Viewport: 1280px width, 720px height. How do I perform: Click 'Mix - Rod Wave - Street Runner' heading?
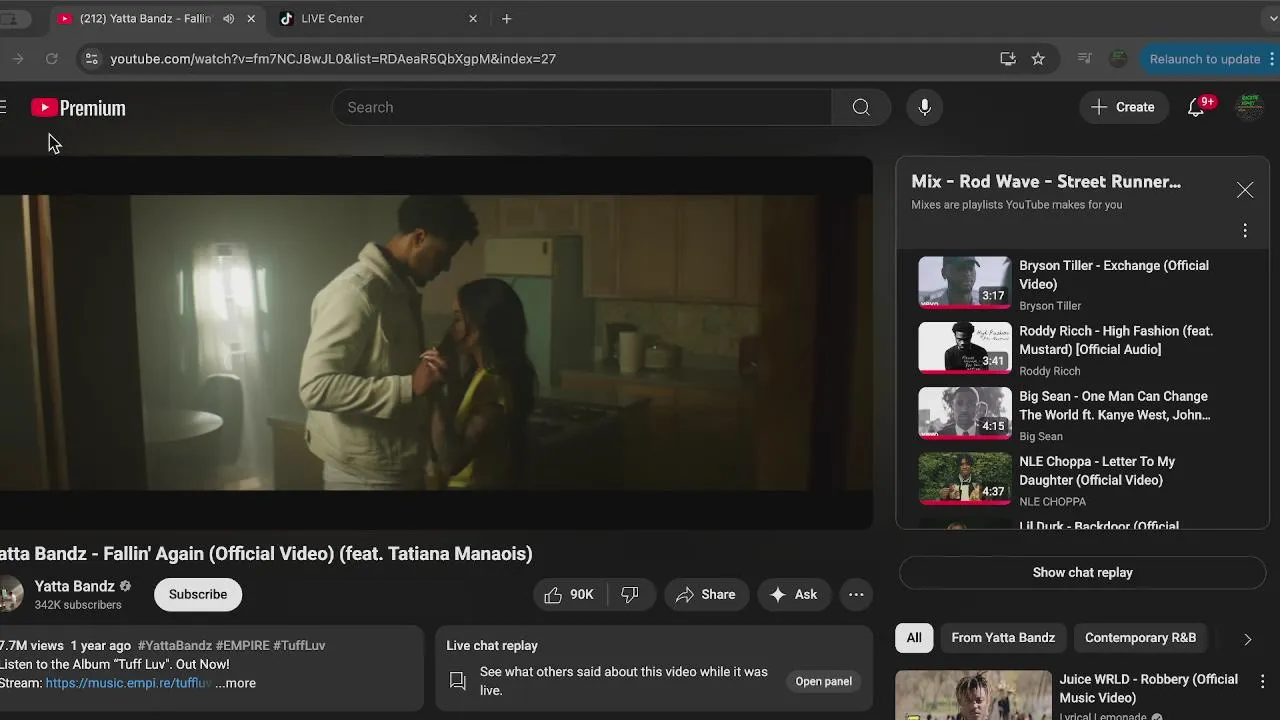coord(1046,181)
